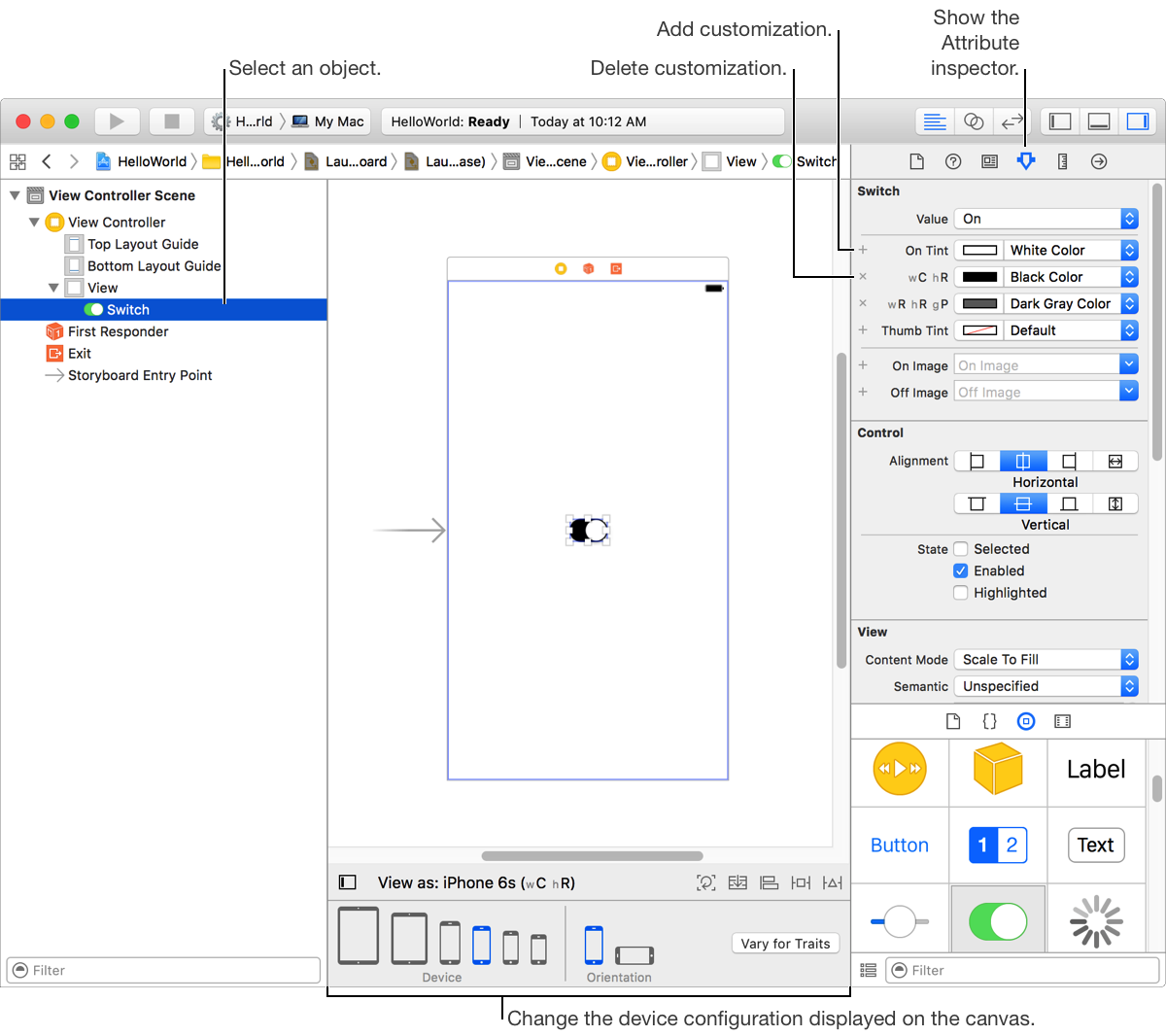Open the Quick Help inspector

[x=953, y=161]
